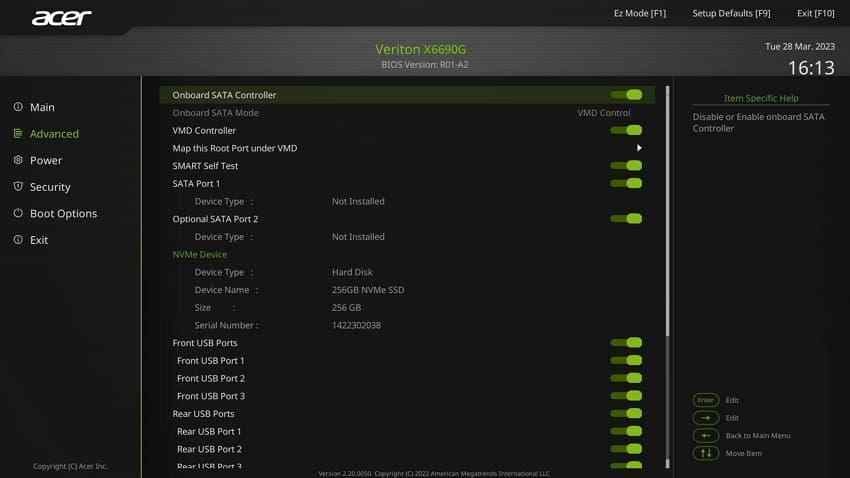Viewport: 850px width, 478px height.
Task: Click the Security tab shield icon
Action: (18, 186)
